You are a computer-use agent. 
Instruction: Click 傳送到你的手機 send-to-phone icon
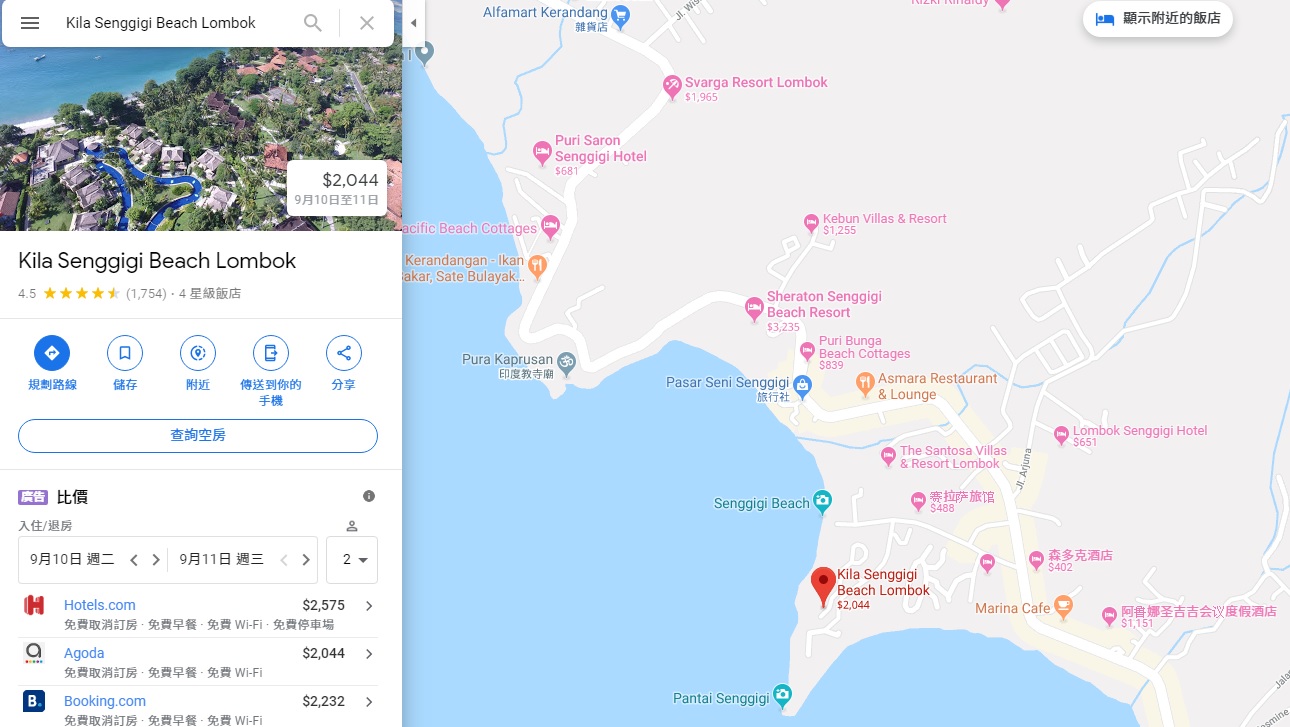click(271, 353)
